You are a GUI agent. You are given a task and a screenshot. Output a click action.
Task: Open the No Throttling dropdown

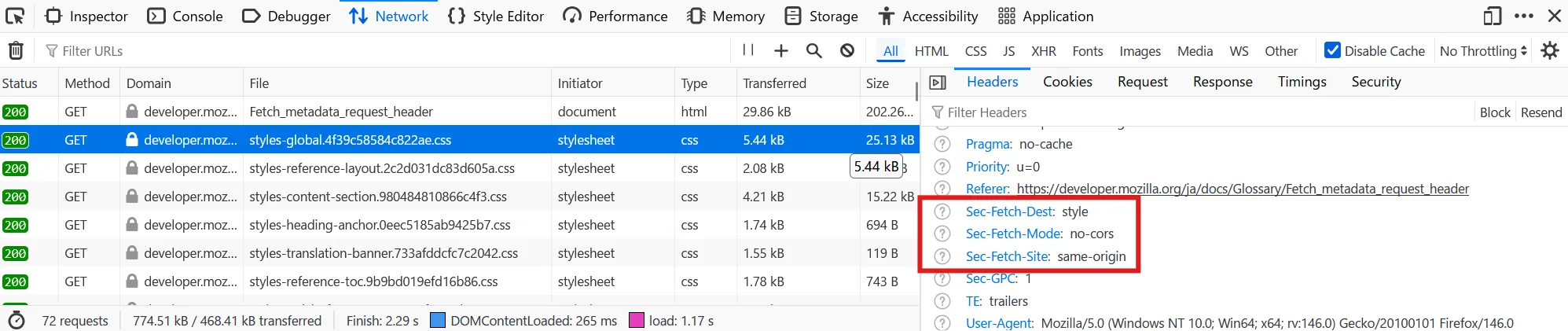(x=1483, y=51)
